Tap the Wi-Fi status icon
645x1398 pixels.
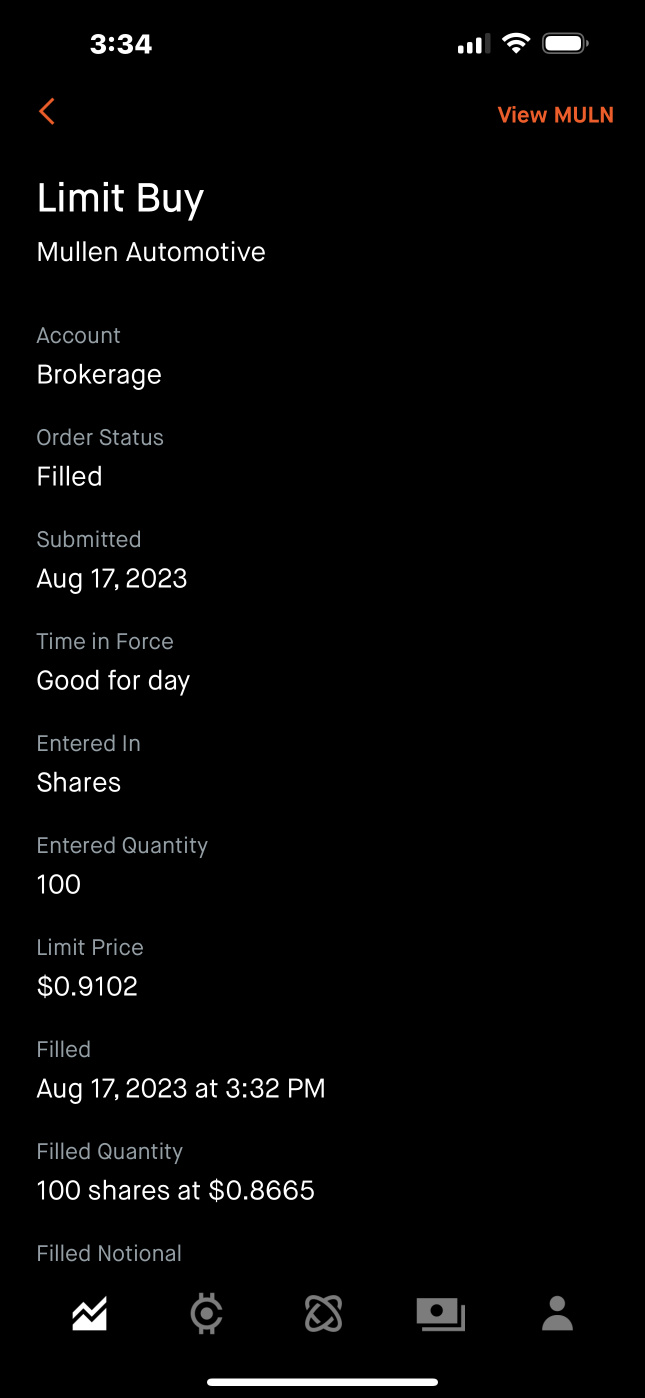pos(516,43)
